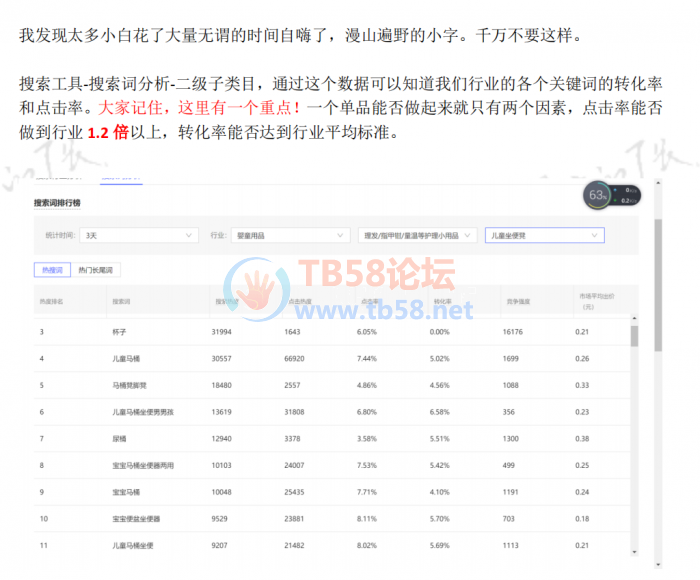The image size is (700, 580).
Task: Open the 理发/指甲钳/量温等护理小用品 category dropdown
Action: coord(417,235)
